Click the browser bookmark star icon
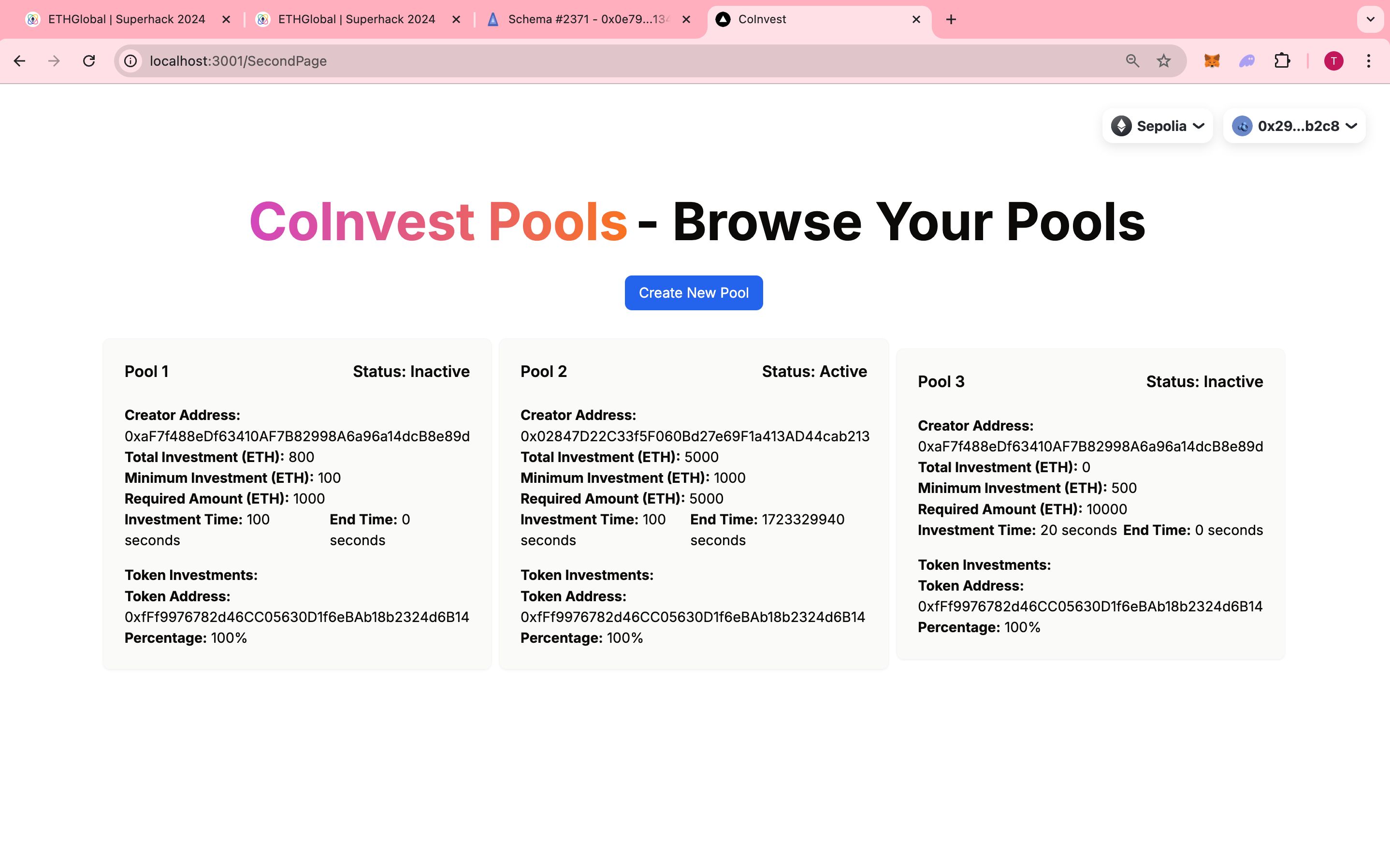This screenshot has width=1390, height=868. [1163, 61]
